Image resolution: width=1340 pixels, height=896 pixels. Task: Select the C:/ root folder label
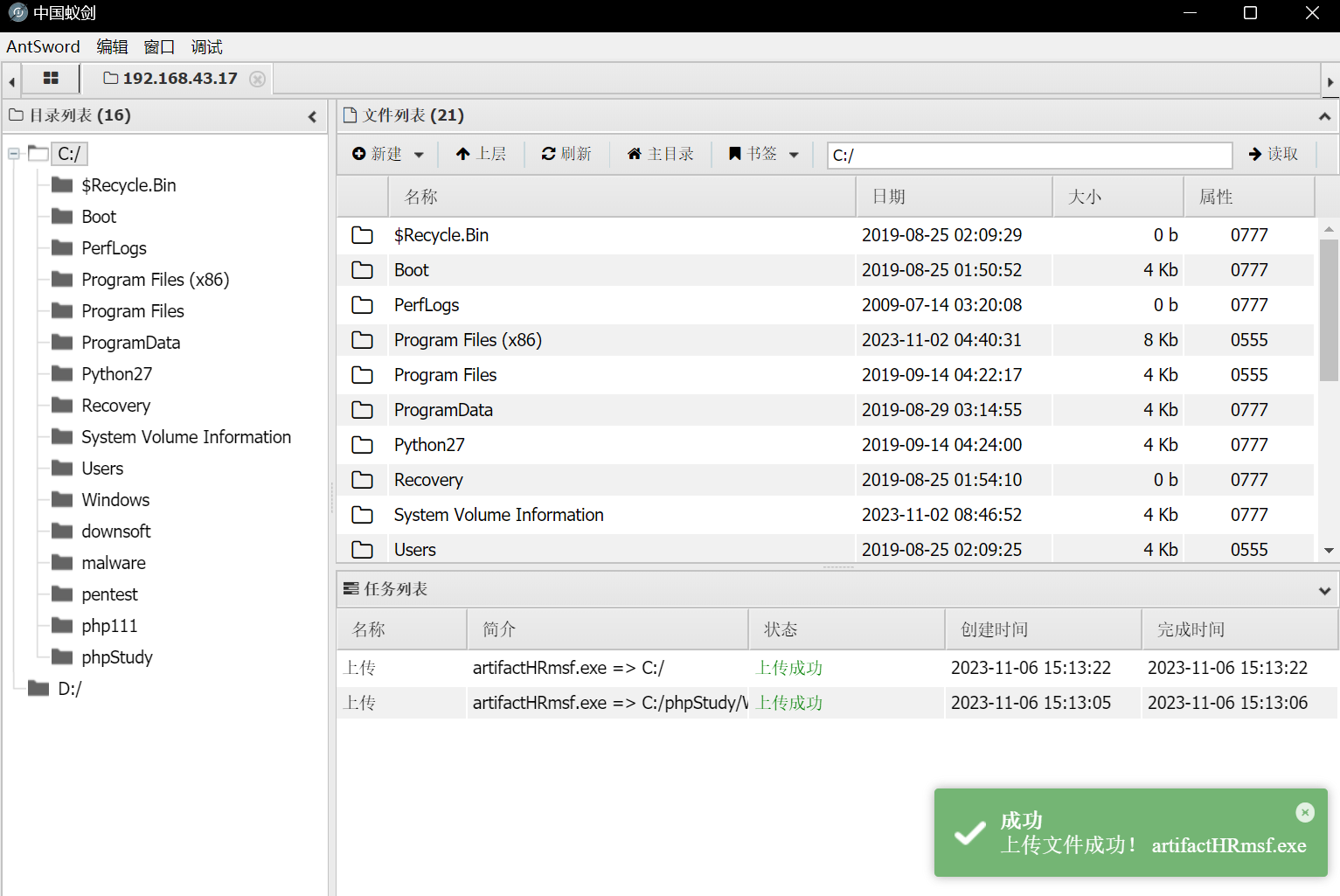click(69, 154)
